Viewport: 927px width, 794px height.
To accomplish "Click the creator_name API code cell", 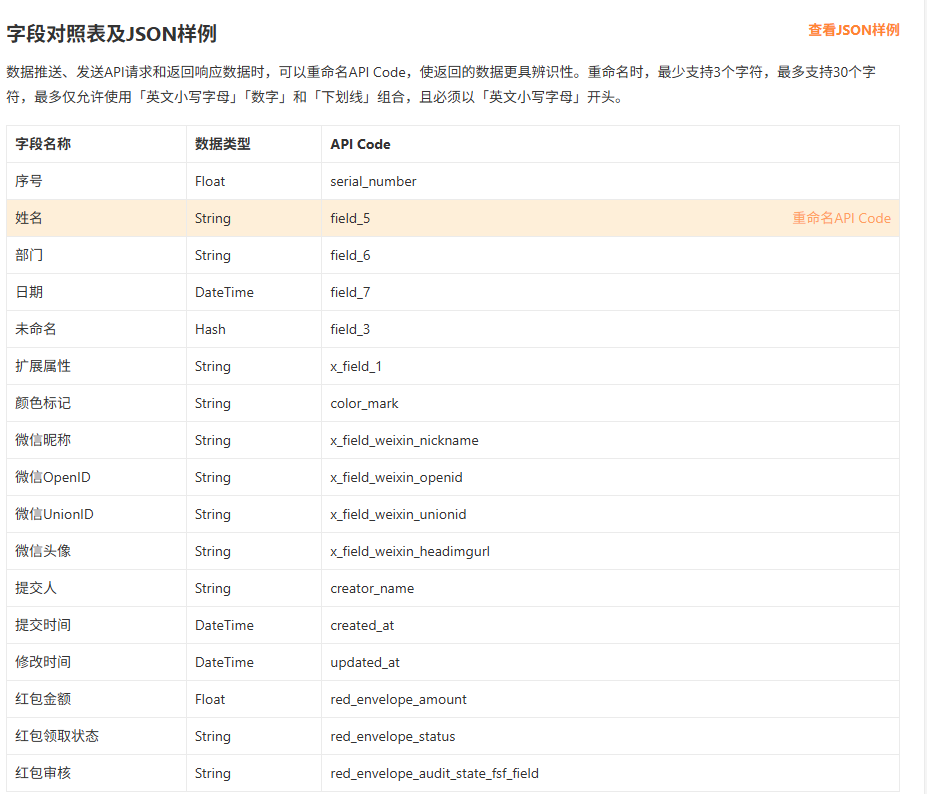I will (x=372, y=588).
